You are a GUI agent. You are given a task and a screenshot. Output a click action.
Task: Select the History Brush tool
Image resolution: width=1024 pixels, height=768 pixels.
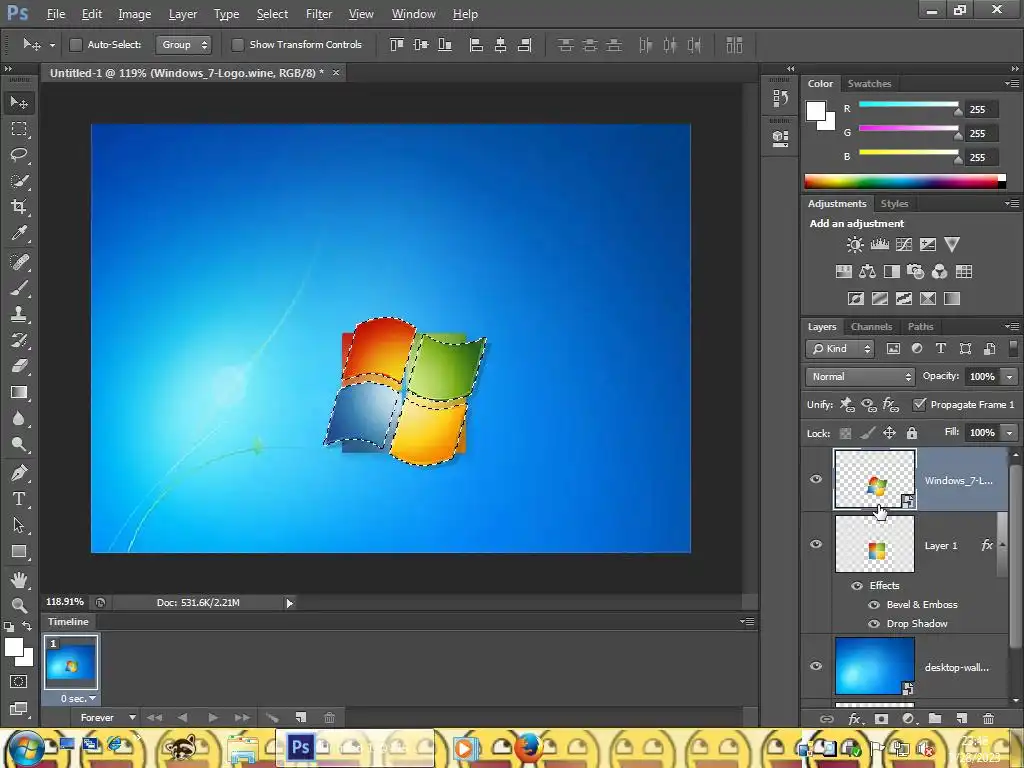[19, 340]
